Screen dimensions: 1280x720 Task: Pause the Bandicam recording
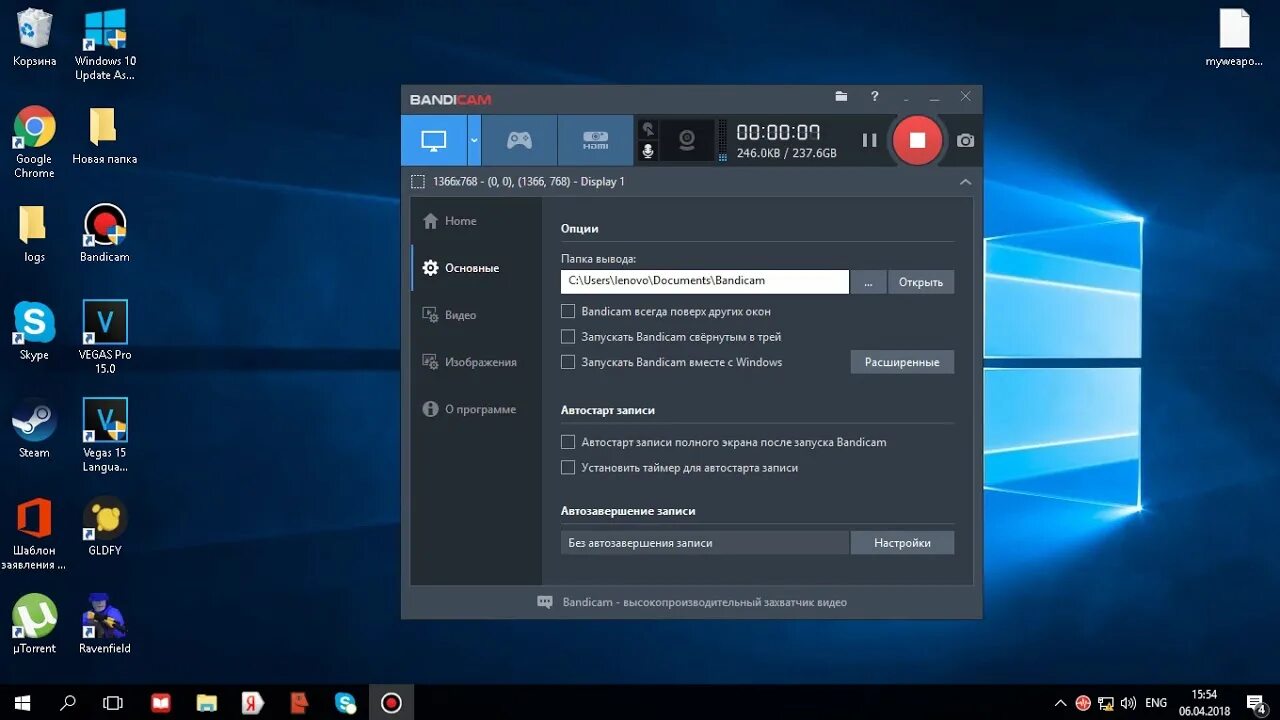pos(869,141)
